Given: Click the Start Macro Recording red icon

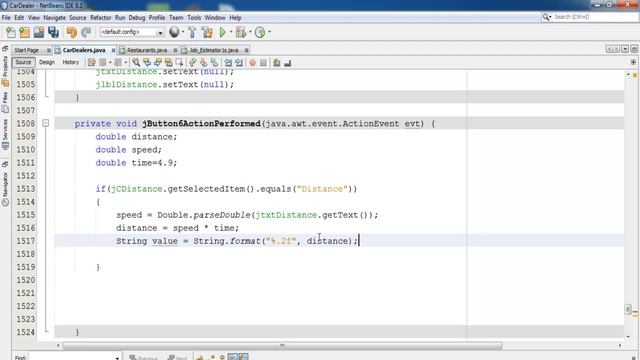Looking at the screenshot, I should [x=253, y=62].
